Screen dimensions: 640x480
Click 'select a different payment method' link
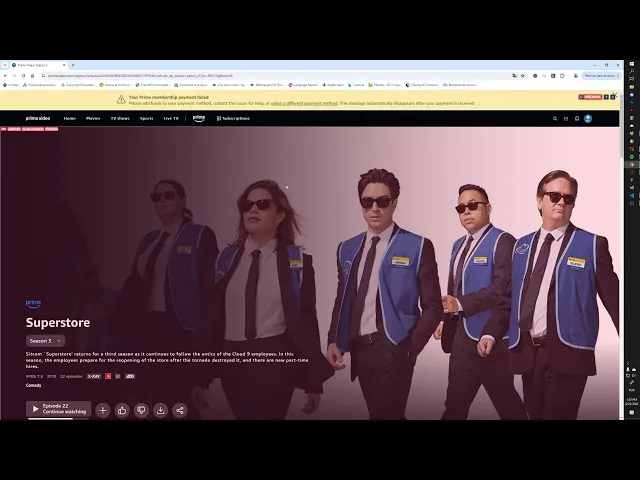(304, 103)
